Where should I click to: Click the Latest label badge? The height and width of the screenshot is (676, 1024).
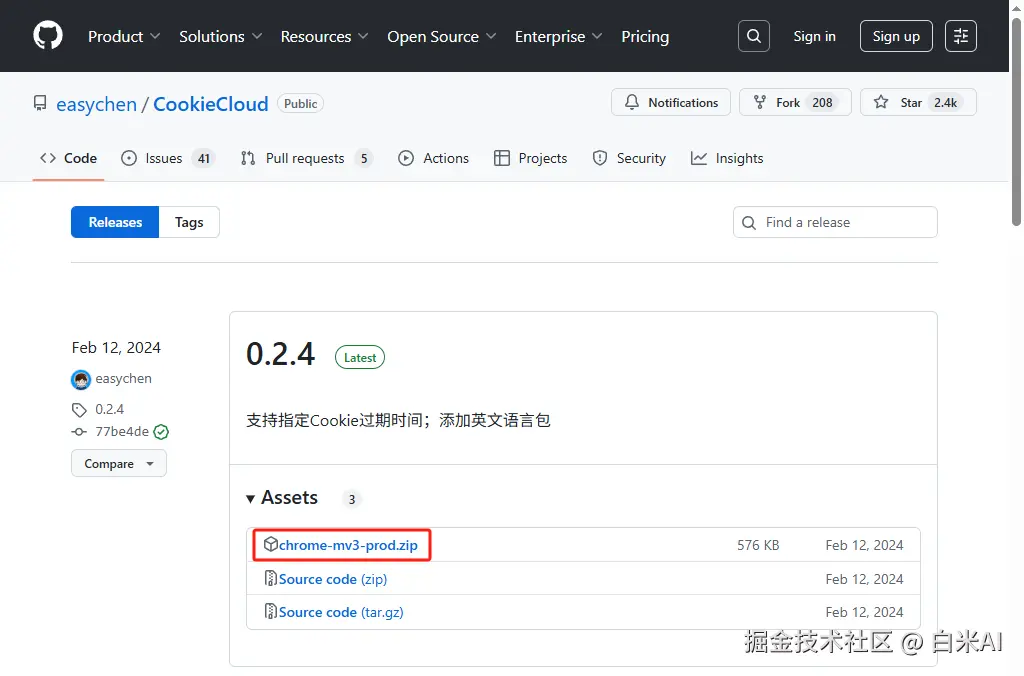[x=360, y=357]
